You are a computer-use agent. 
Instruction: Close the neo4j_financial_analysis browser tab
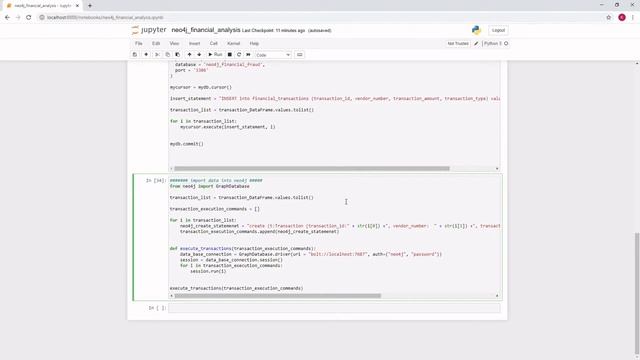coord(77,6)
